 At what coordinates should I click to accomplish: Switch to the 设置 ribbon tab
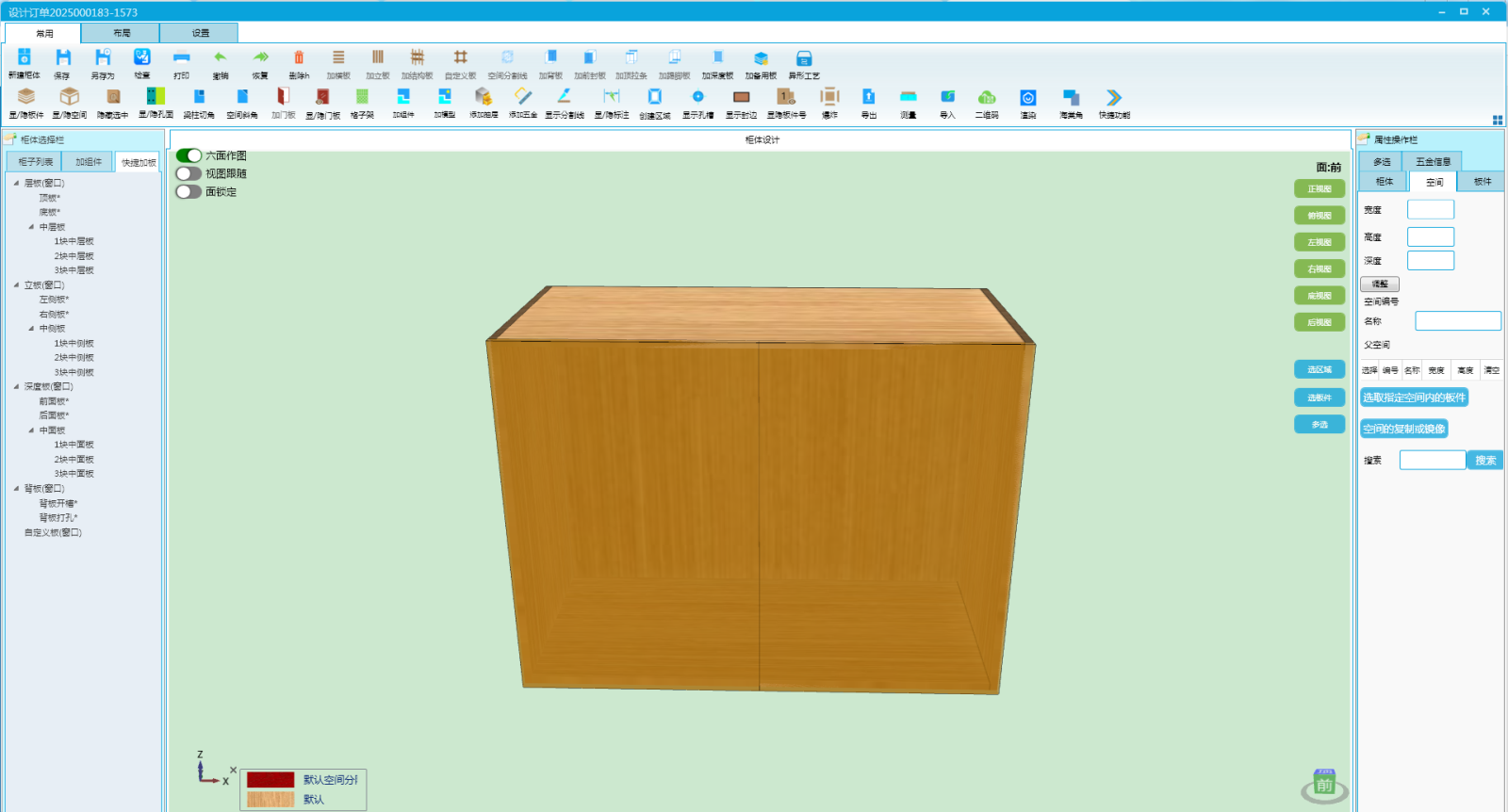pyautogui.click(x=201, y=33)
